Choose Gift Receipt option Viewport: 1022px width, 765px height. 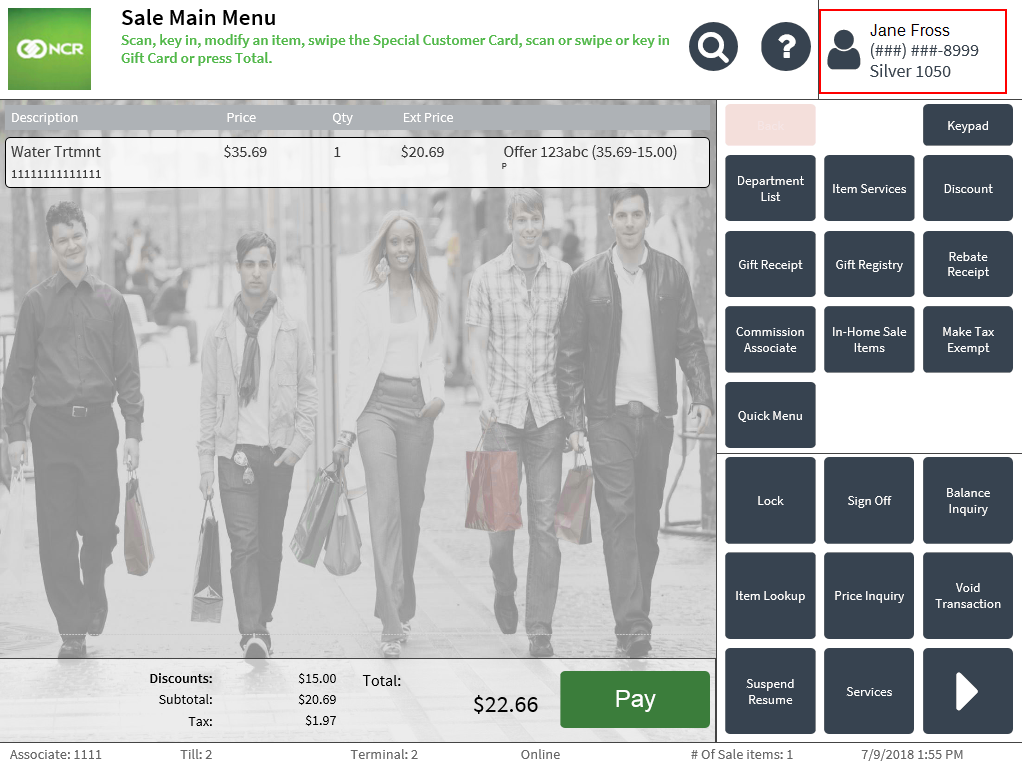pyautogui.click(x=770, y=265)
